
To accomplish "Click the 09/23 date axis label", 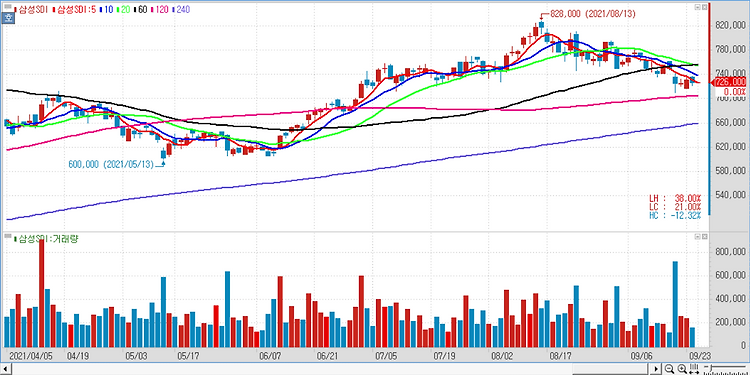I will point(699,356).
